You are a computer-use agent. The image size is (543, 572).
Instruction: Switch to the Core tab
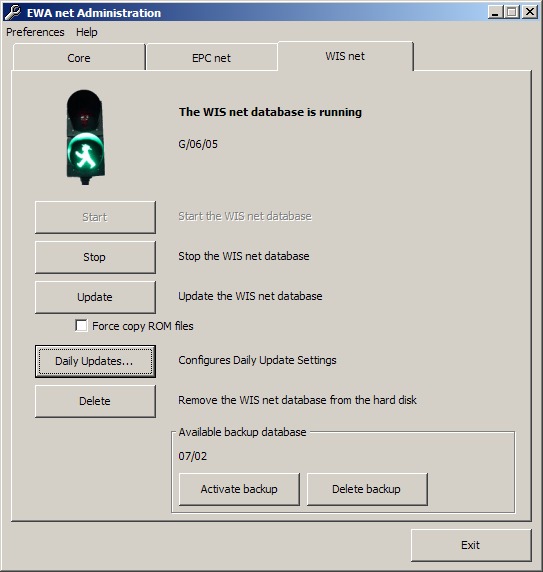[x=79, y=58]
